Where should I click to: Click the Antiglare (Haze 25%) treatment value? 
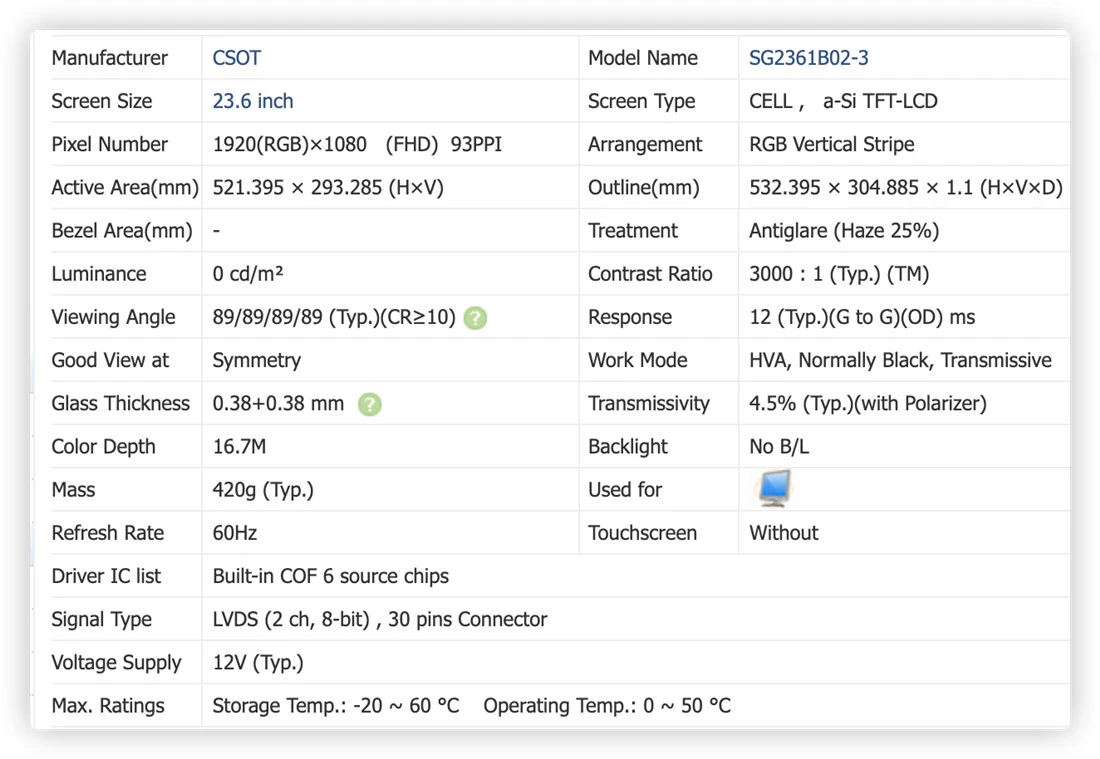point(844,231)
